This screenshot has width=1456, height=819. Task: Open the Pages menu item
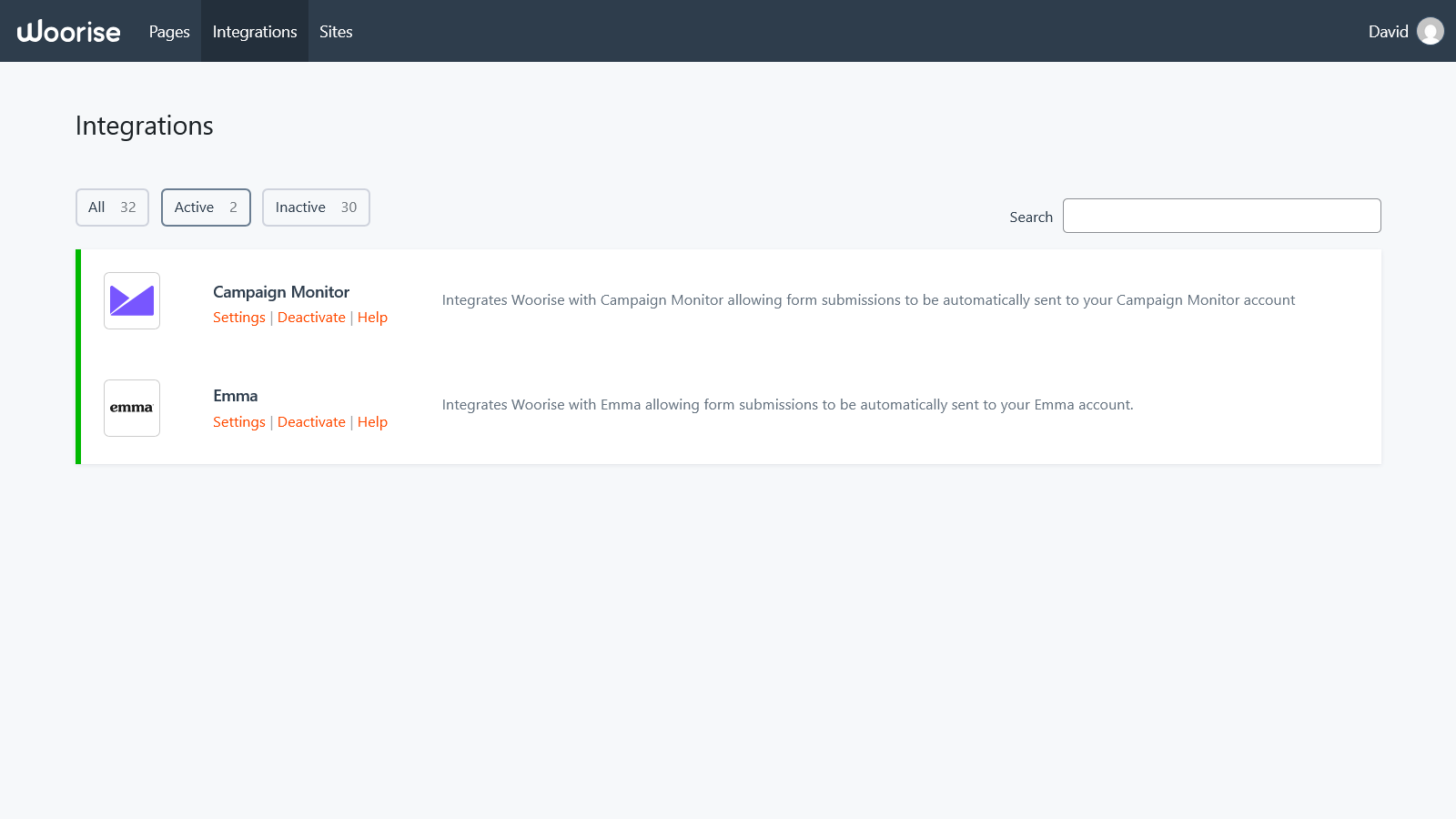[169, 32]
